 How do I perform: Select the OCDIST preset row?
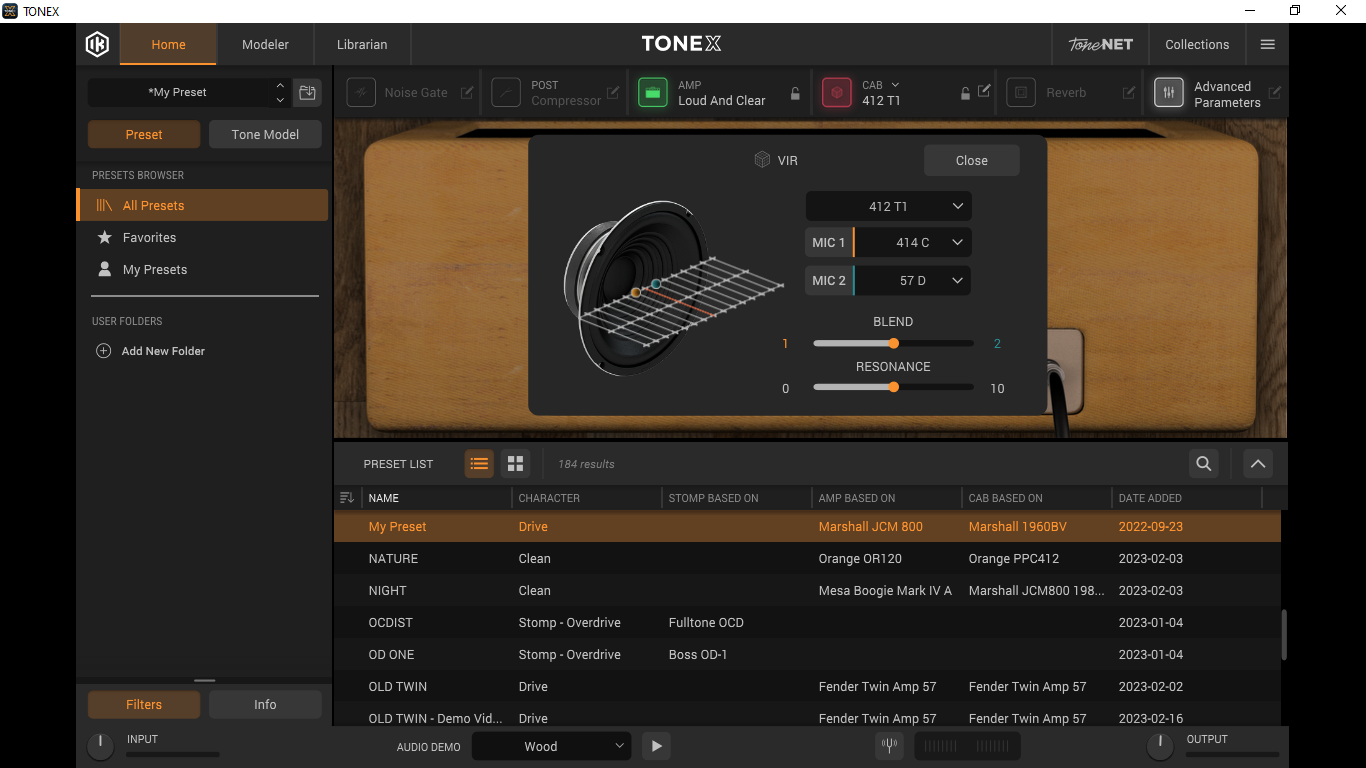(x=807, y=622)
